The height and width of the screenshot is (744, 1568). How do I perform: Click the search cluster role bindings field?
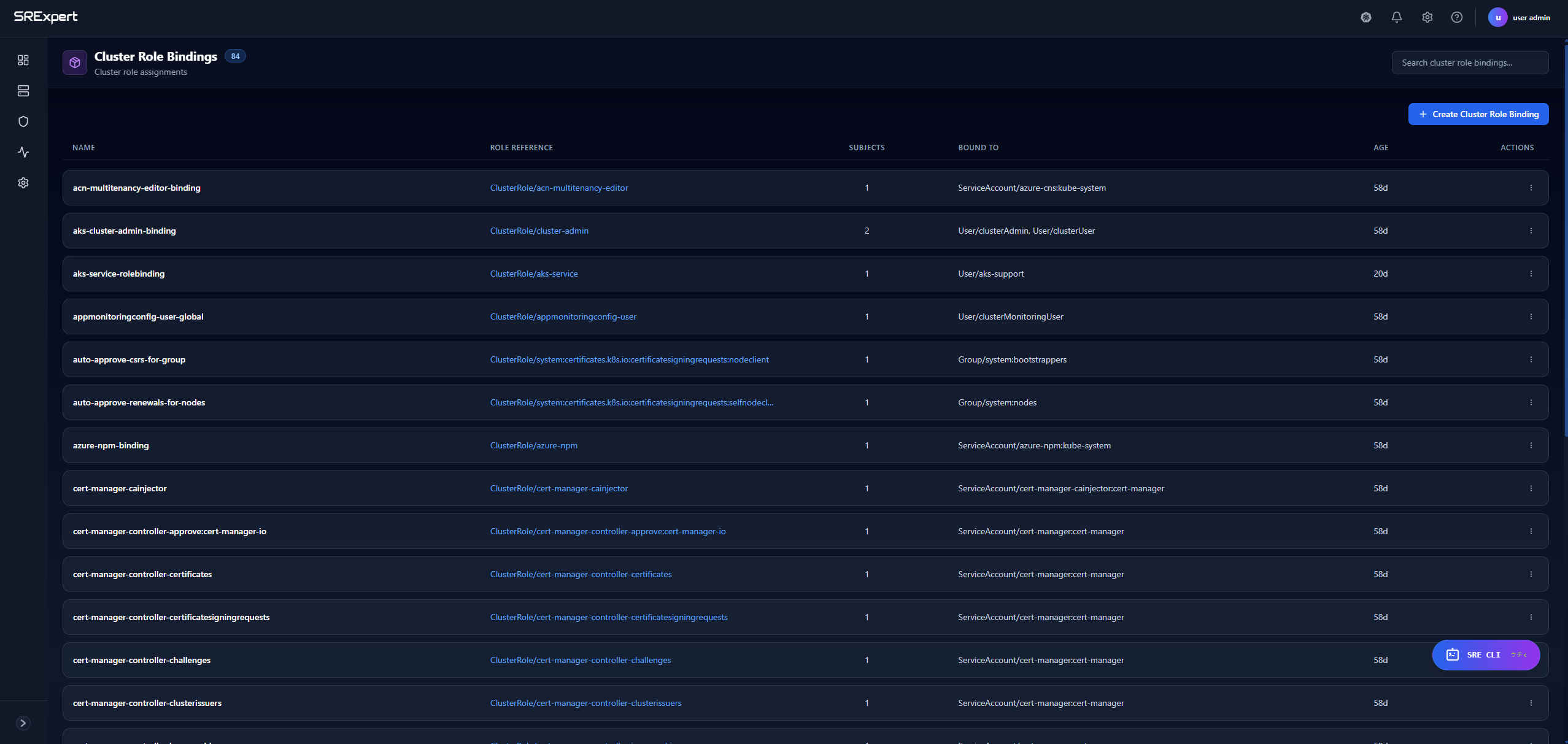[x=1470, y=62]
